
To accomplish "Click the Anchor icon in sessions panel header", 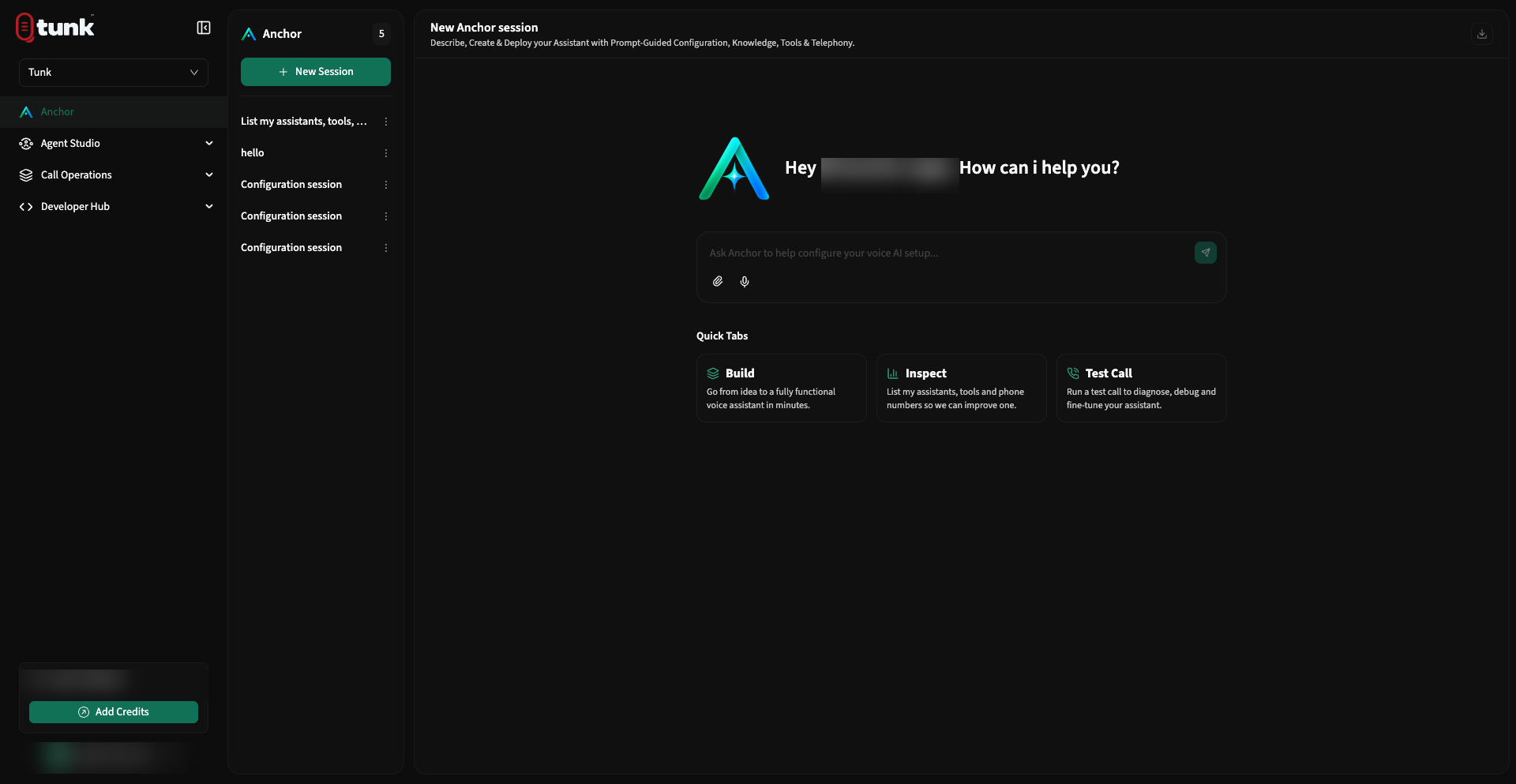I will 249,34.
